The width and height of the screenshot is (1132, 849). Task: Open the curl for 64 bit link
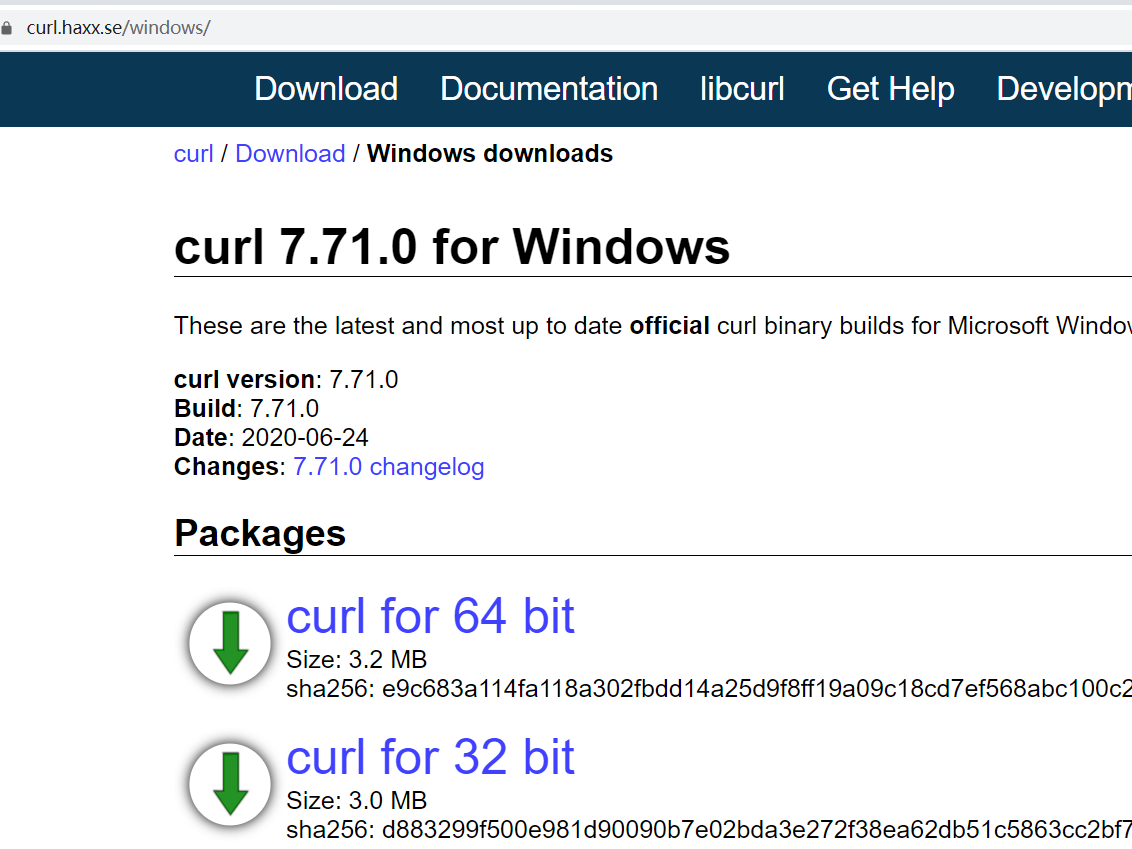point(430,617)
